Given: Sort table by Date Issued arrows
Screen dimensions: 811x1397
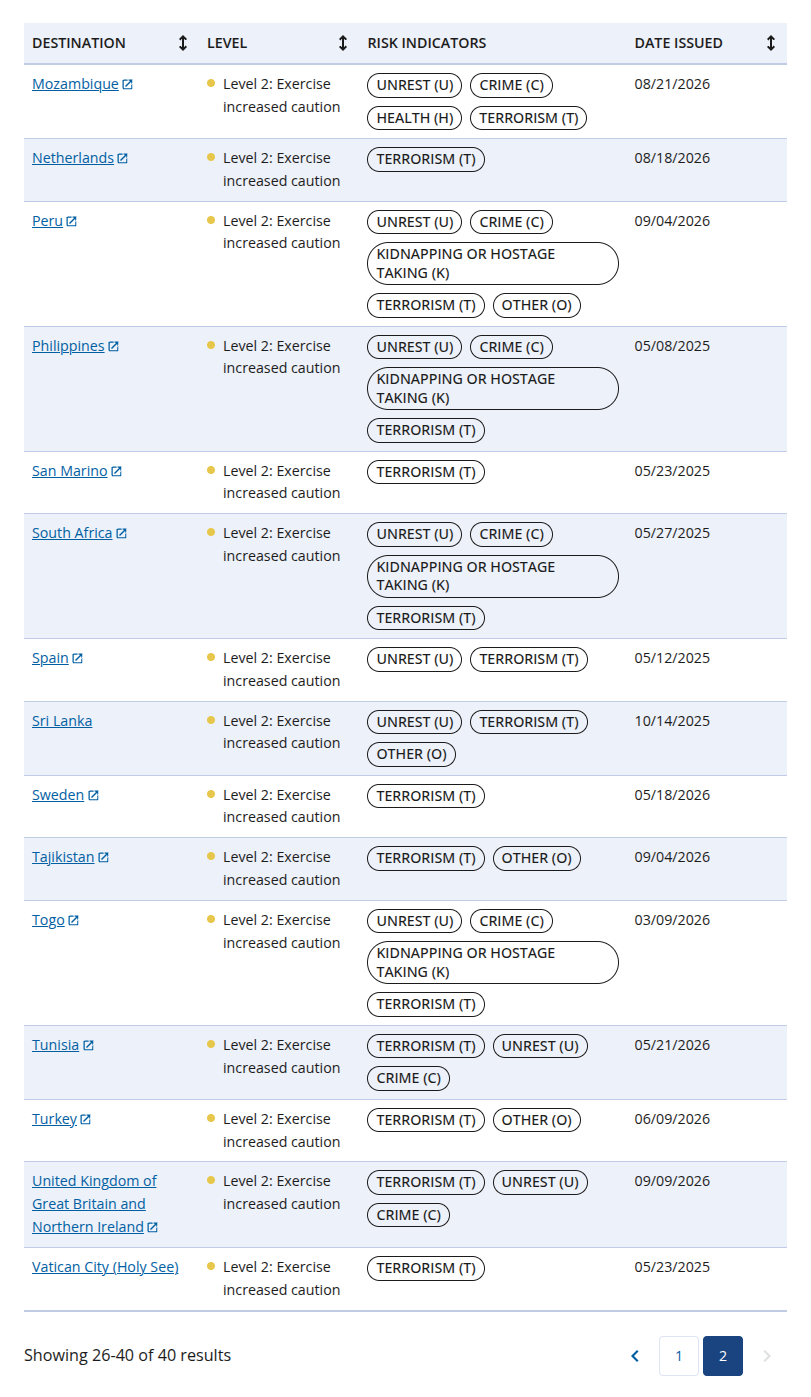Looking at the screenshot, I should (x=771, y=43).
